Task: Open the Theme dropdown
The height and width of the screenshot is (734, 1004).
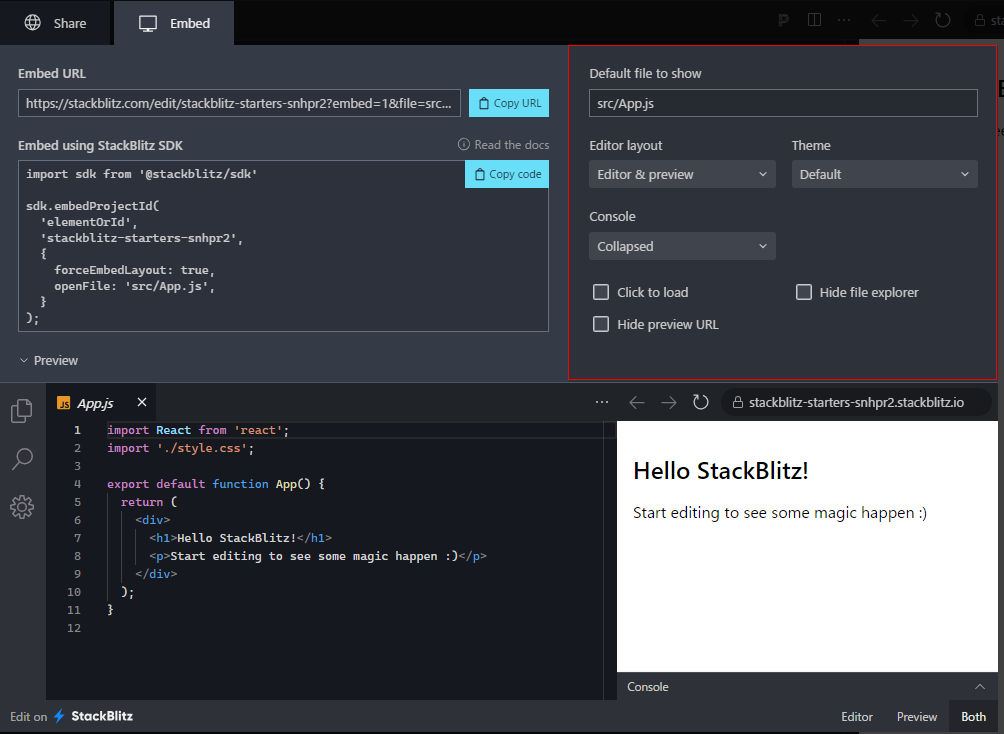Action: point(884,174)
